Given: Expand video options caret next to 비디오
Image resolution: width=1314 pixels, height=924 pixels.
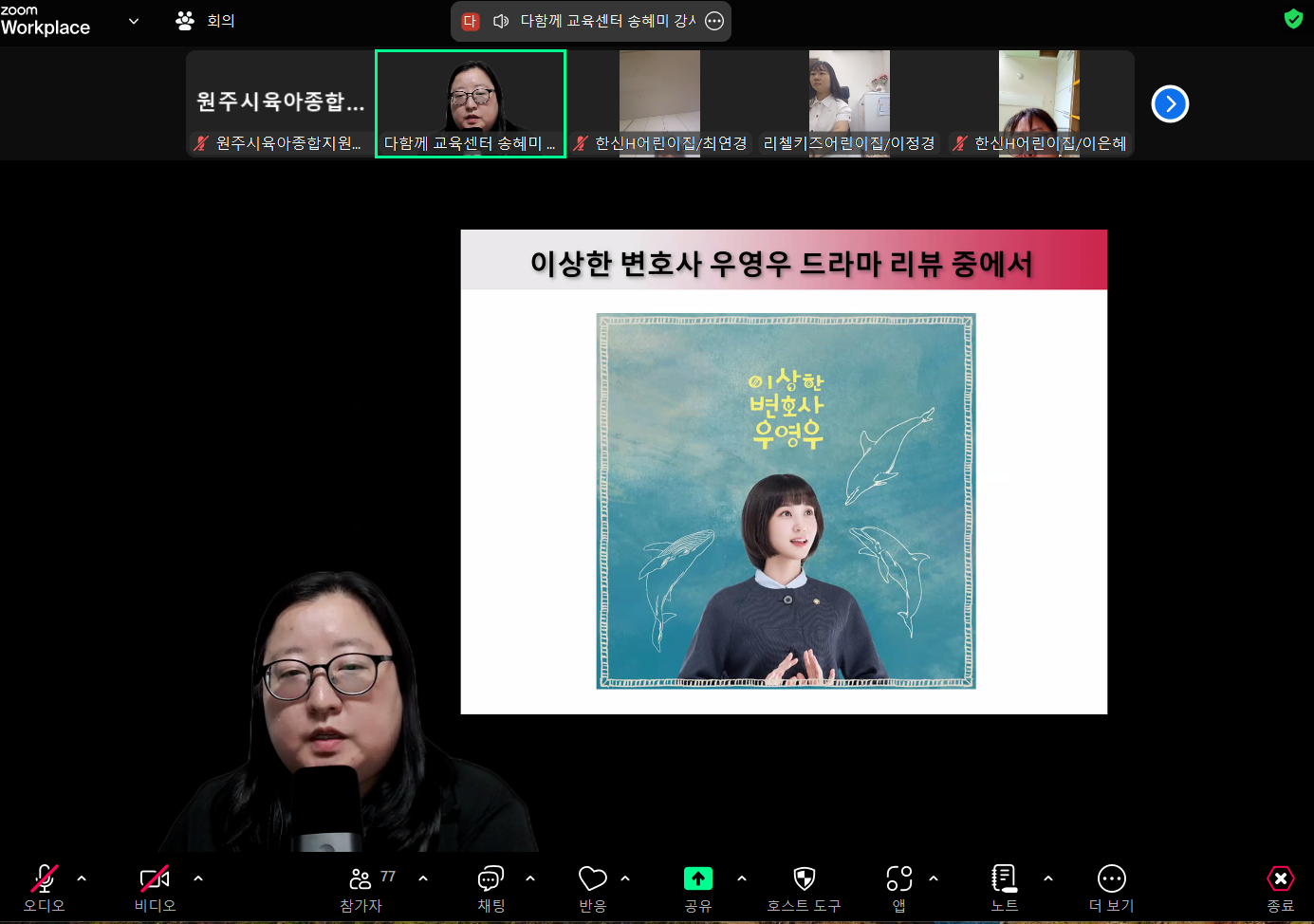Looking at the screenshot, I should (198, 878).
